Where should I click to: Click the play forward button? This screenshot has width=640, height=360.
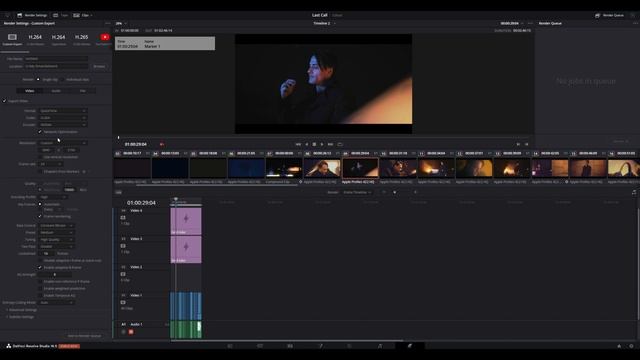322,144
